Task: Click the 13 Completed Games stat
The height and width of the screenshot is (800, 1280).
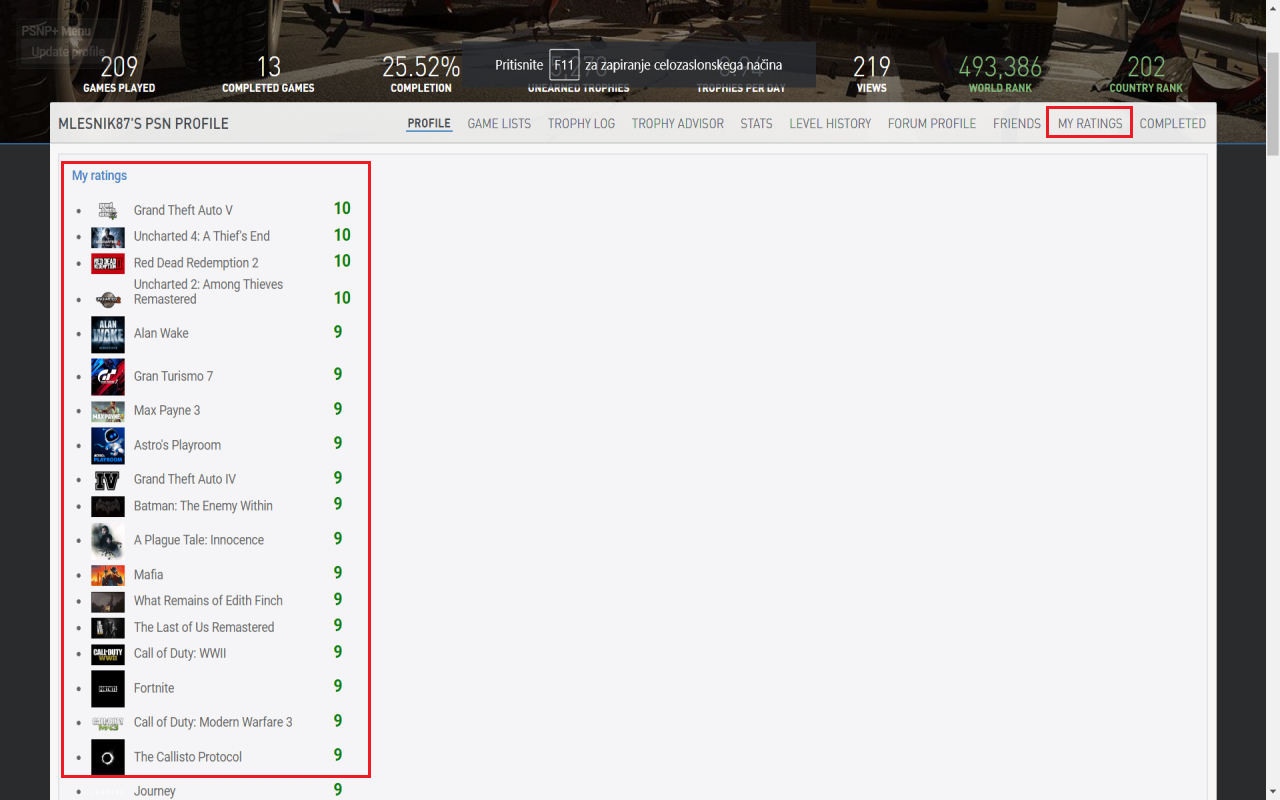Action: (268, 74)
